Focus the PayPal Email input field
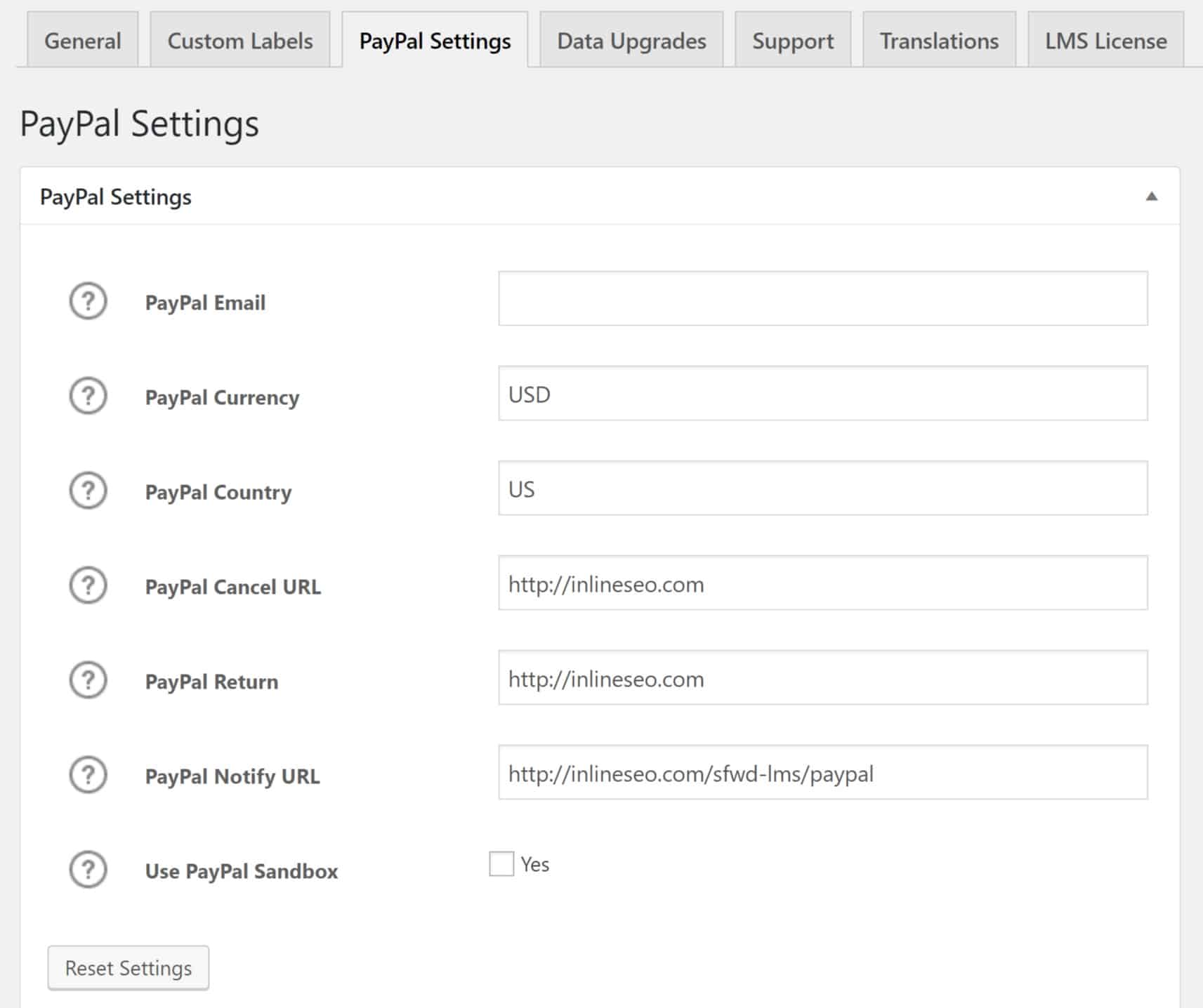Screen dimensions: 1203x1008 [823, 298]
